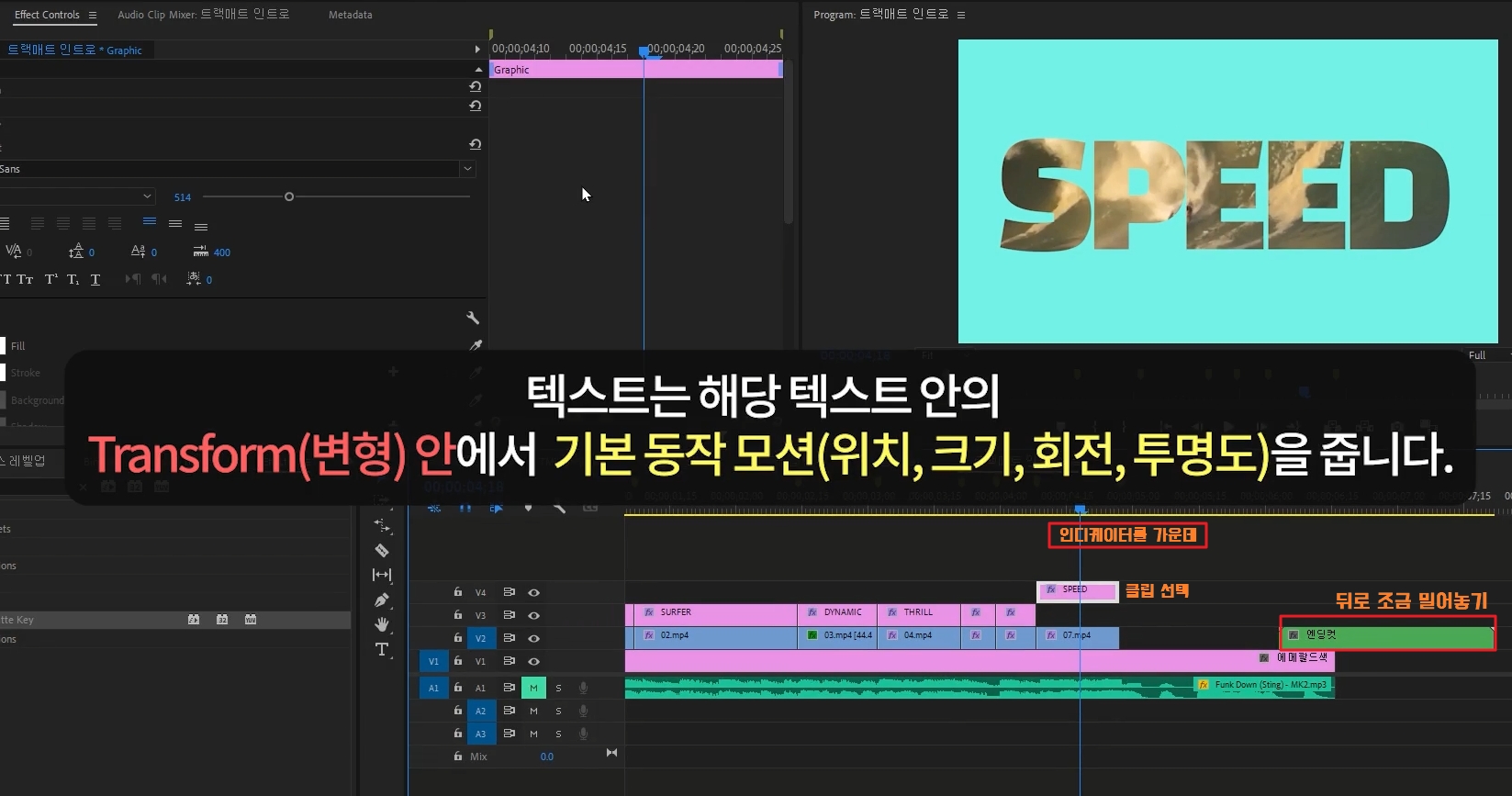Image resolution: width=1512 pixels, height=796 pixels.
Task: Click the Mix volume value 0.0
Action: click(x=547, y=757)
